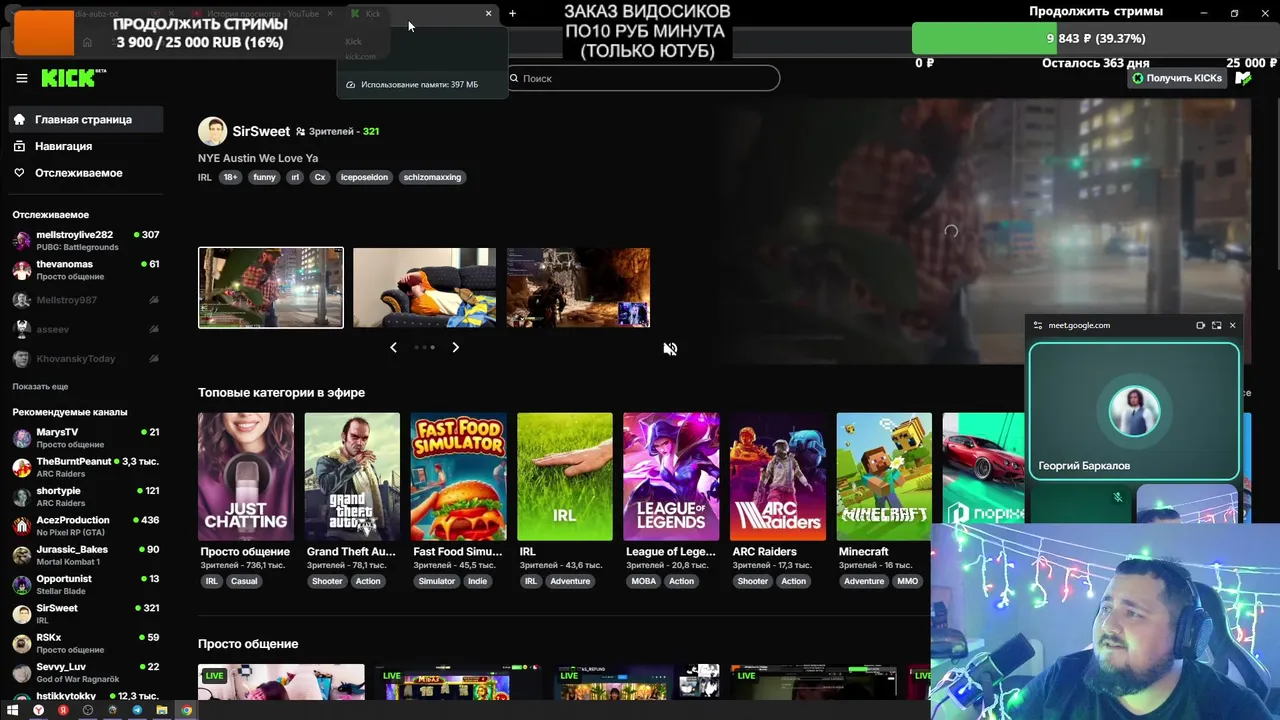Select the schizomaxxing tag
Screen dimensions: 1280x720
(432, 177)
